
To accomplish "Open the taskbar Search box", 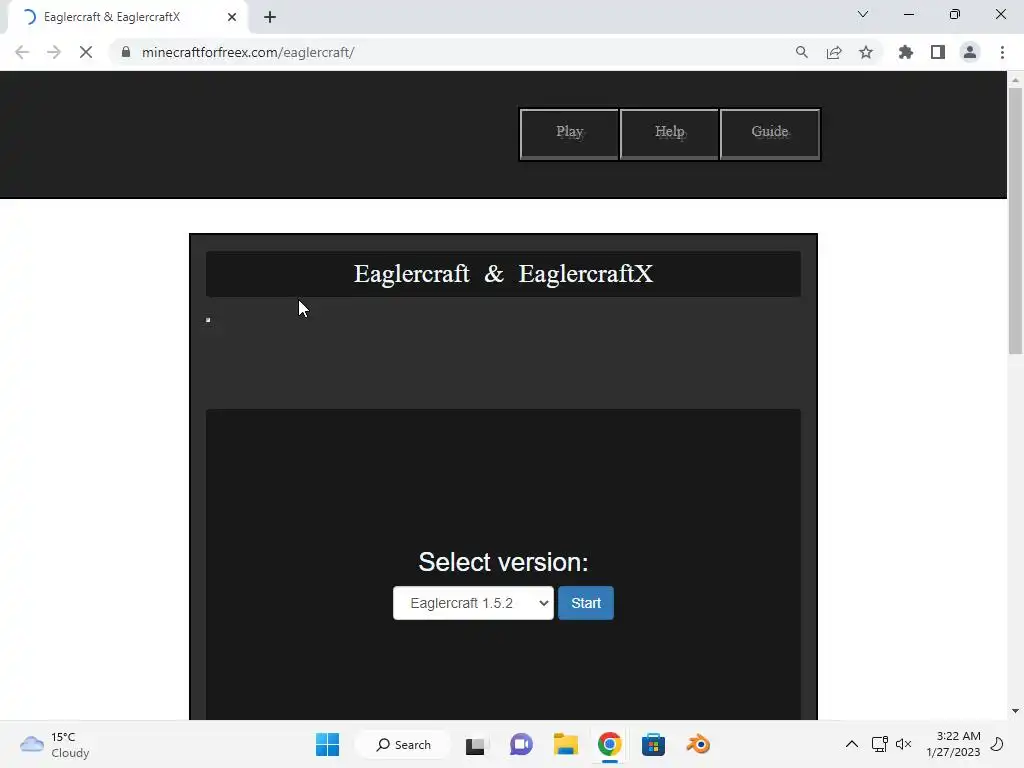I will pos(403,744).
